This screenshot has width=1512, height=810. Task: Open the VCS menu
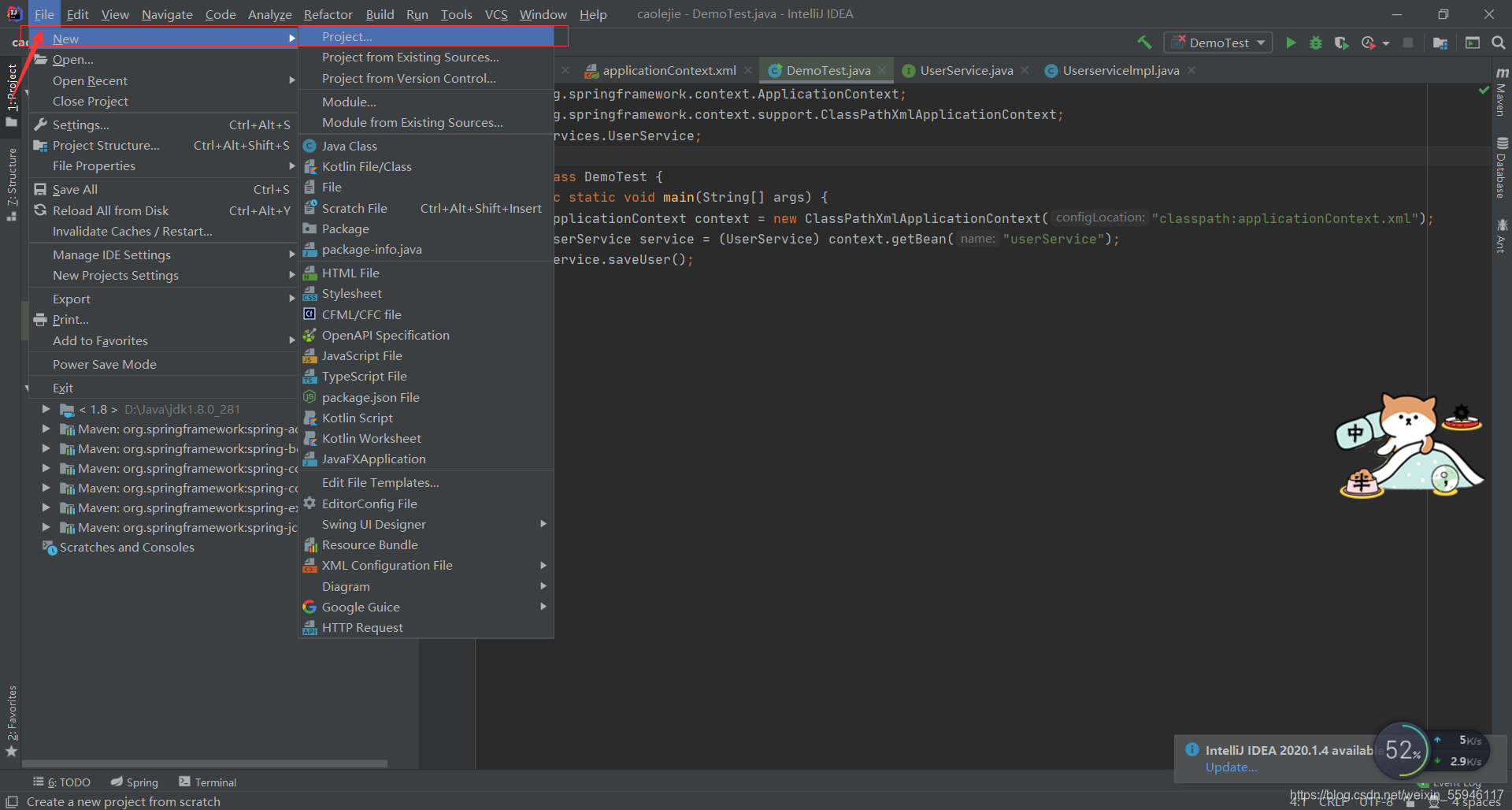[496, 14]
